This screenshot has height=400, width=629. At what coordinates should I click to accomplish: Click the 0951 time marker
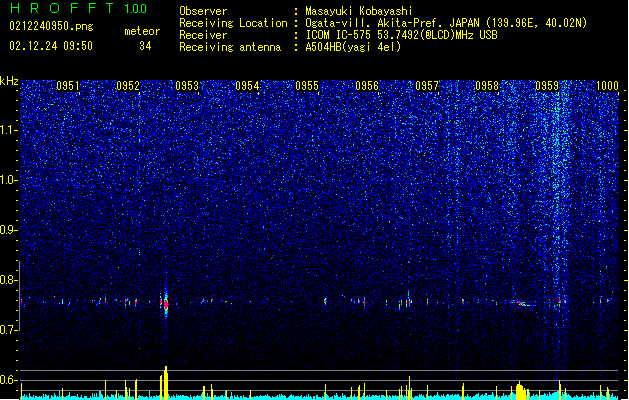[x=67, y=85]
